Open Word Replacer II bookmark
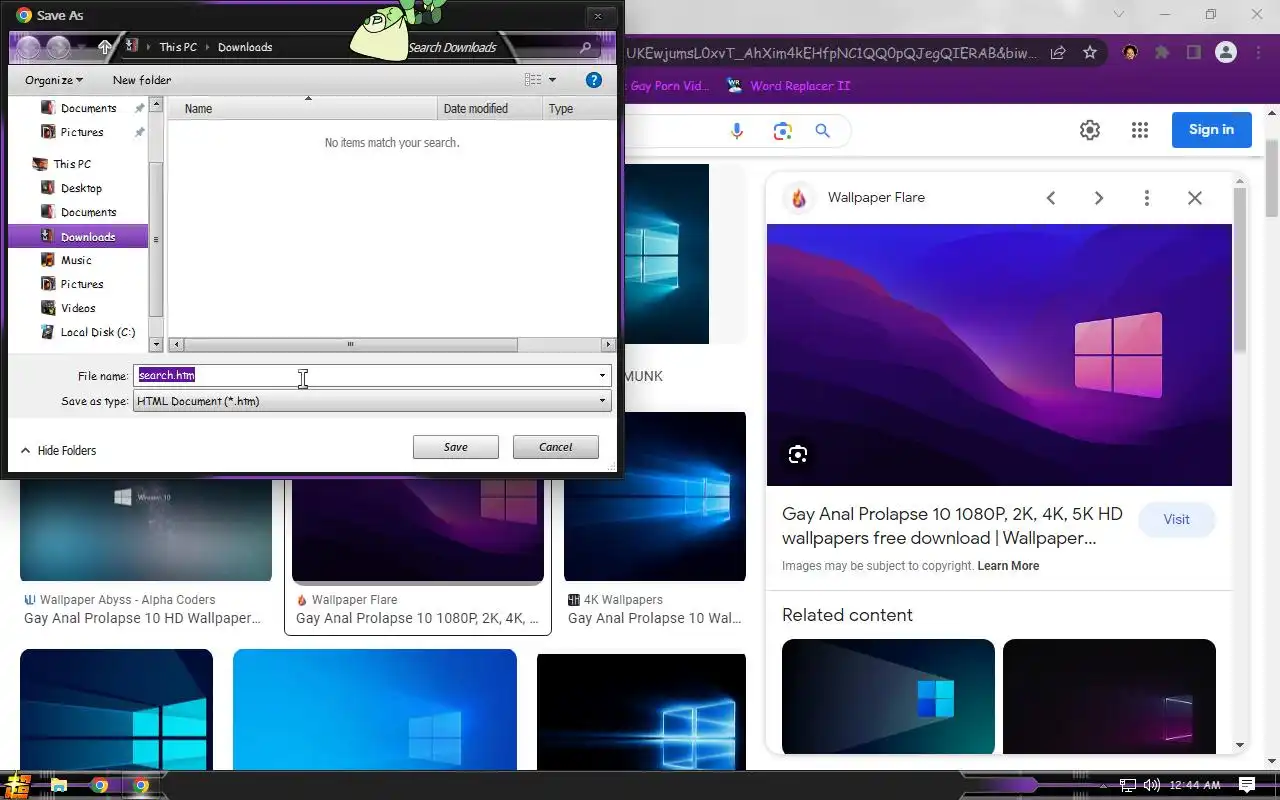 [789, 86]
